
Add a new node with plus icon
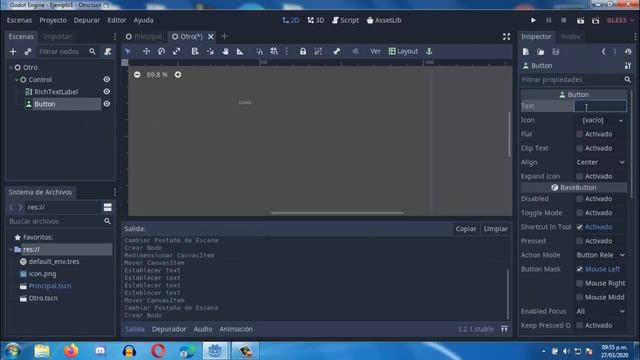coord(13,51)
